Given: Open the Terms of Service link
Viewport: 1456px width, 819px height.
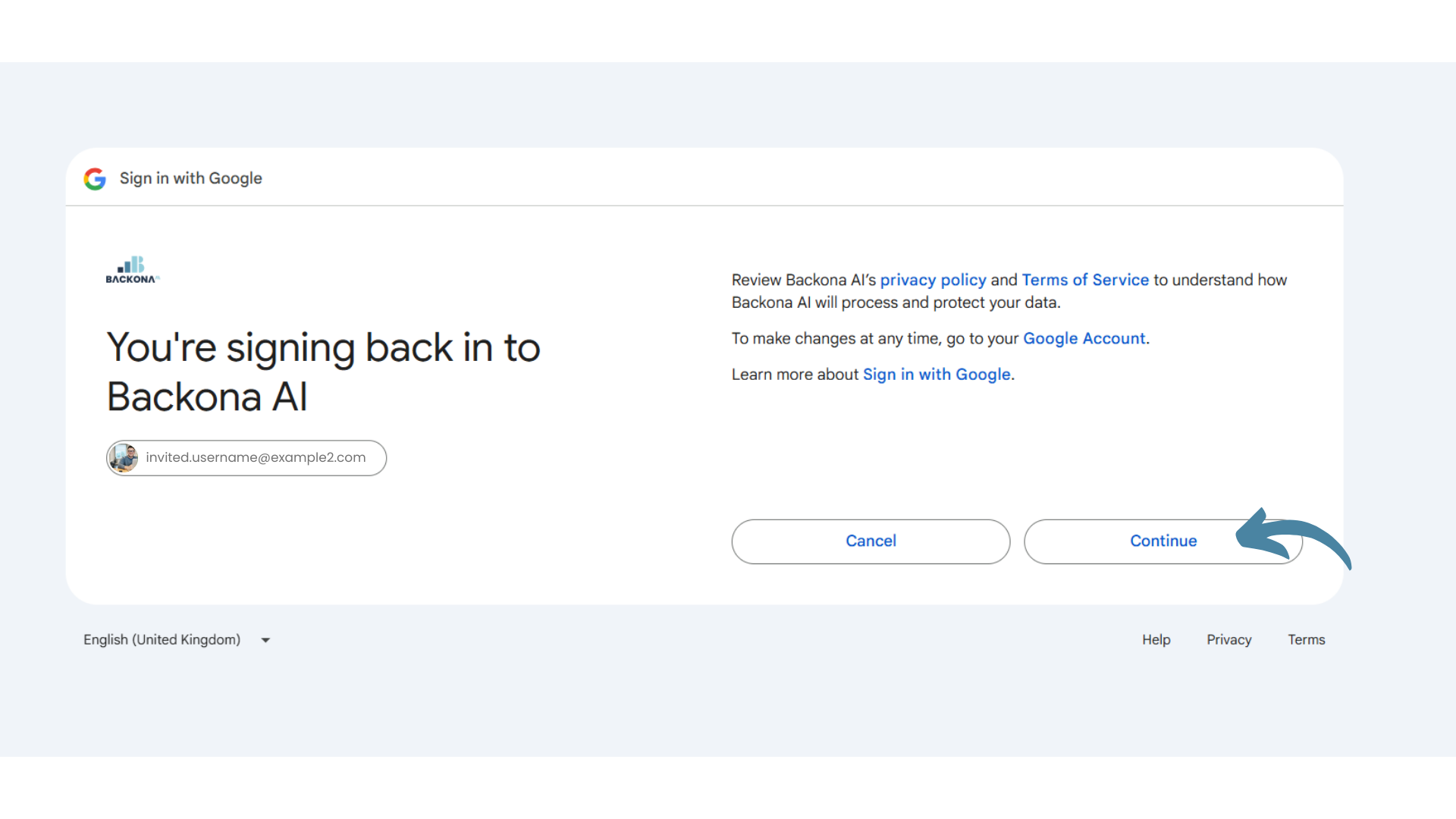Looking at the screenshot, I should click(x=1085, y=280).
